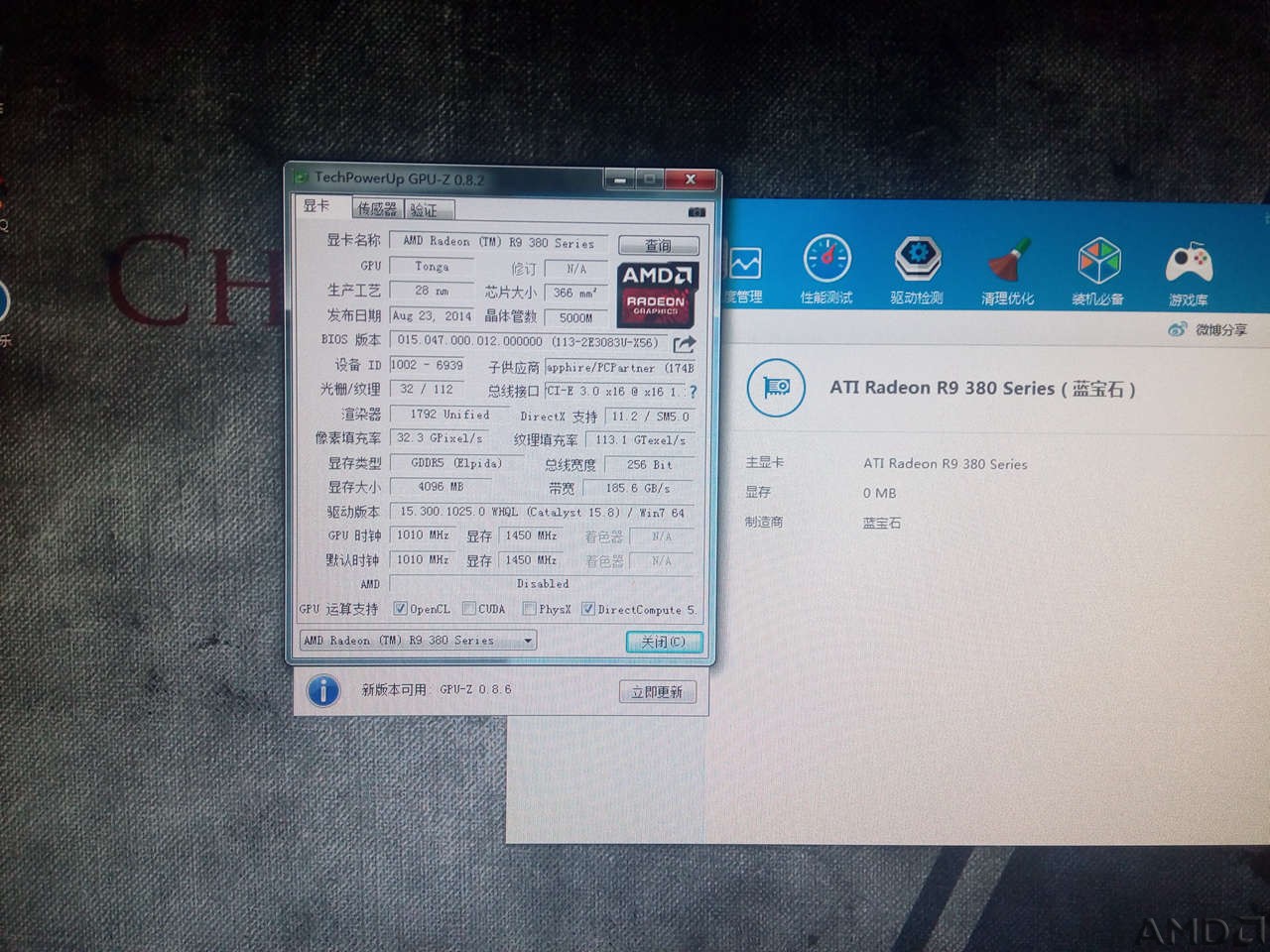Click the GPU-Z title bar app icon
Image resolution: width=1270 pixels, height=952 pixels.
point(302,177)
